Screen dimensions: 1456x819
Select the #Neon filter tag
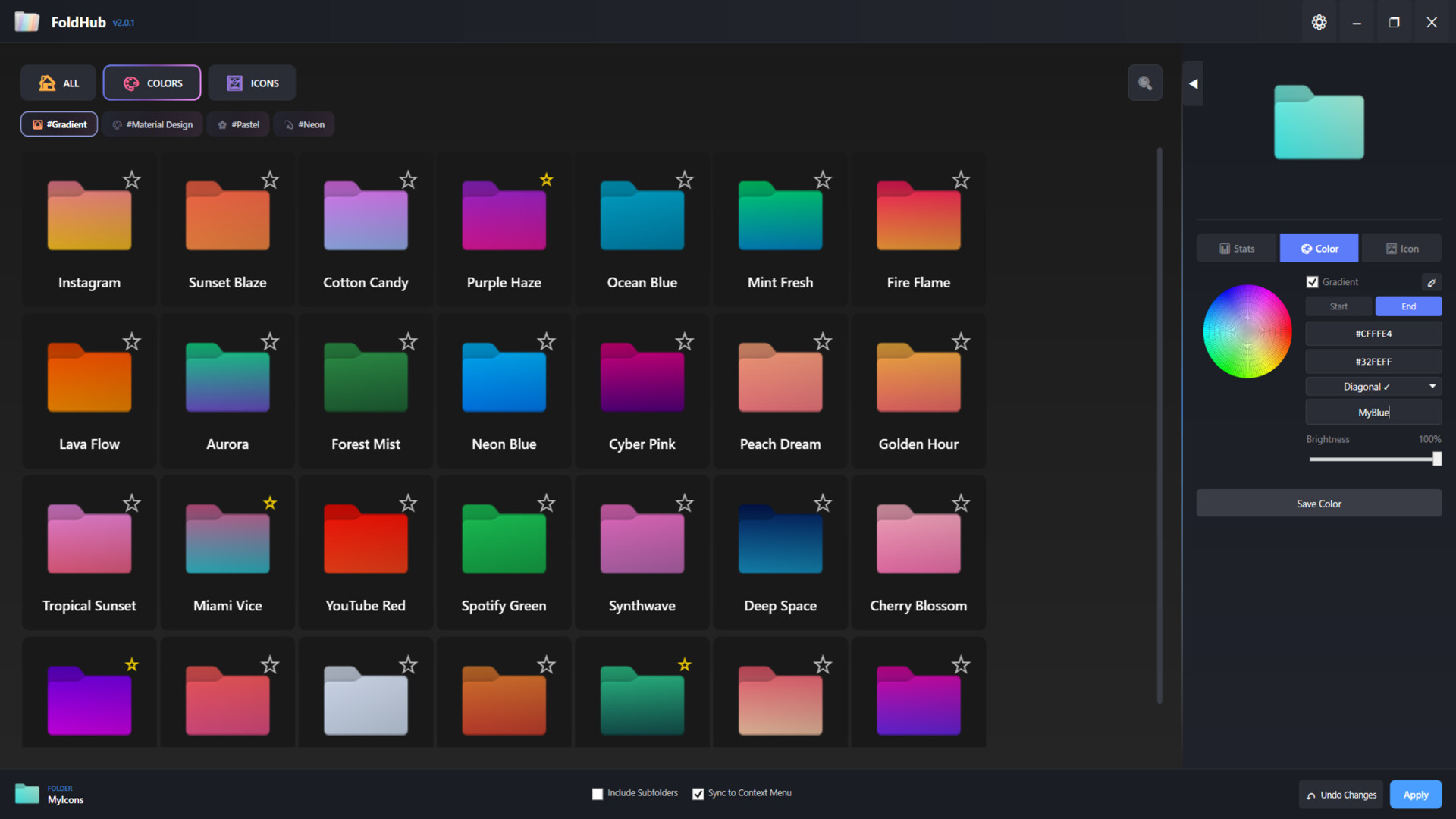click(x=303, y=124)
